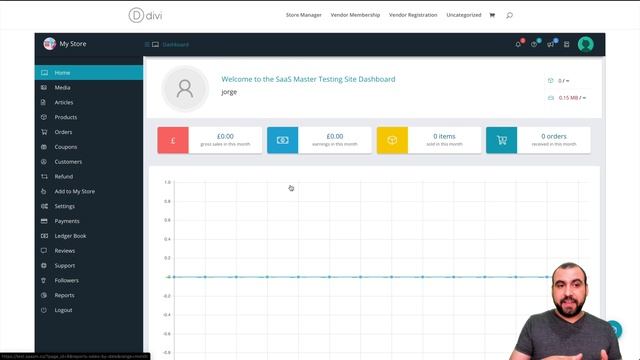The width and height of the screenshot is (640, 360).
Task: Toggle sidebar with hamburger menu icon
Action: tap(147, 44)
